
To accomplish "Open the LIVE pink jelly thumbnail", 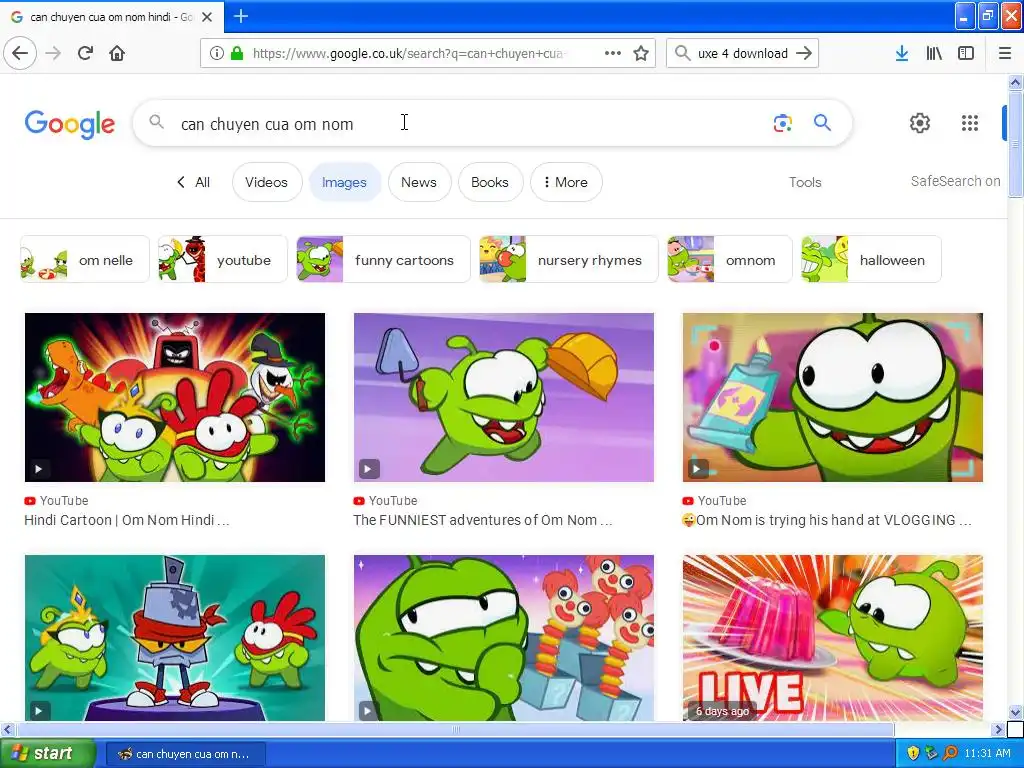I will click(x=833, y=638).
